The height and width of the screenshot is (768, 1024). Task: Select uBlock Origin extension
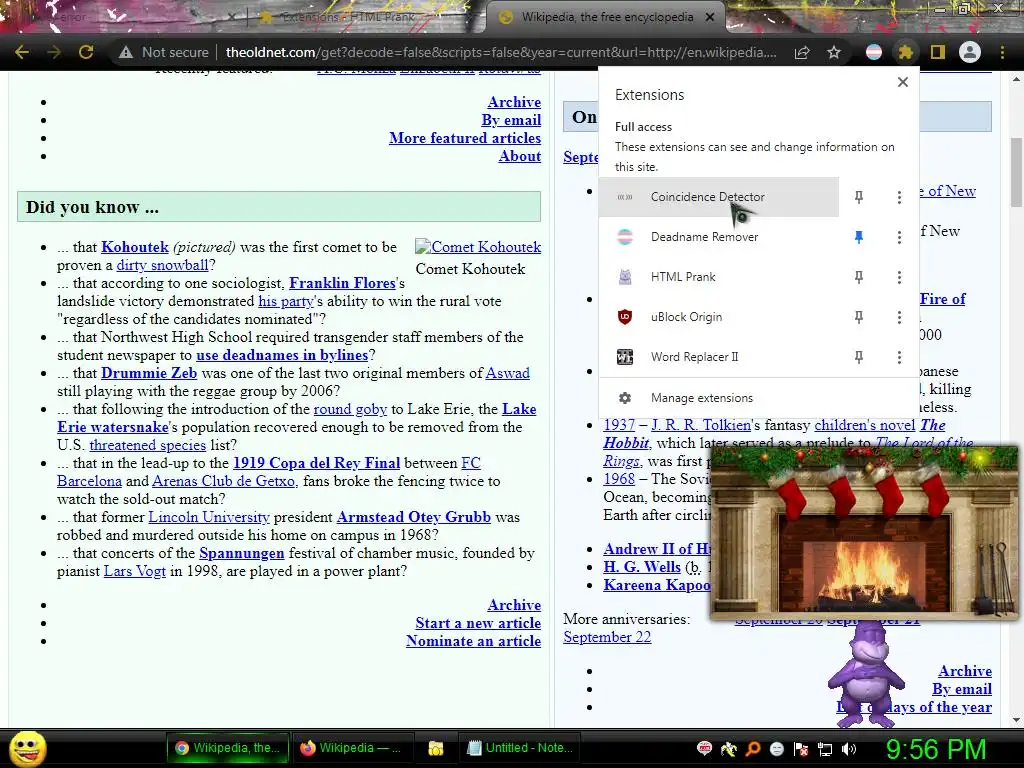[718, 317]
